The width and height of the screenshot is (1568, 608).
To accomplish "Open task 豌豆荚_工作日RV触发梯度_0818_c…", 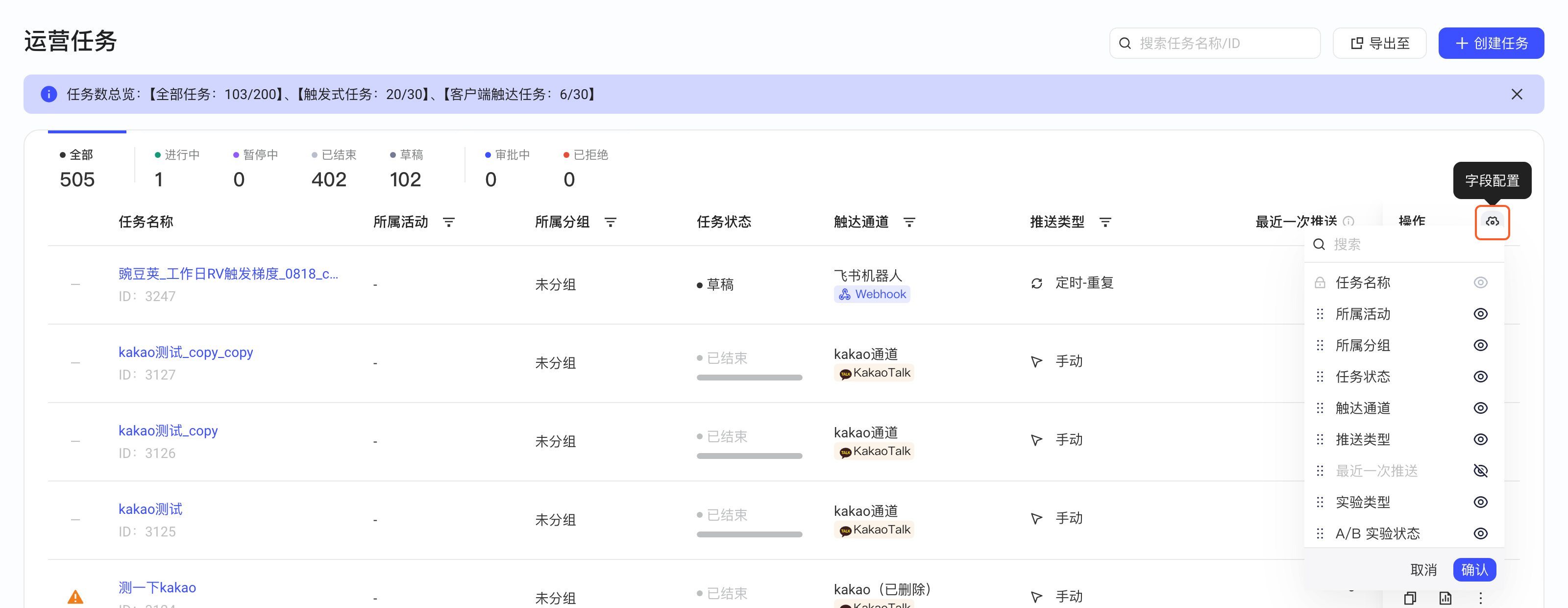I will 228,274.
